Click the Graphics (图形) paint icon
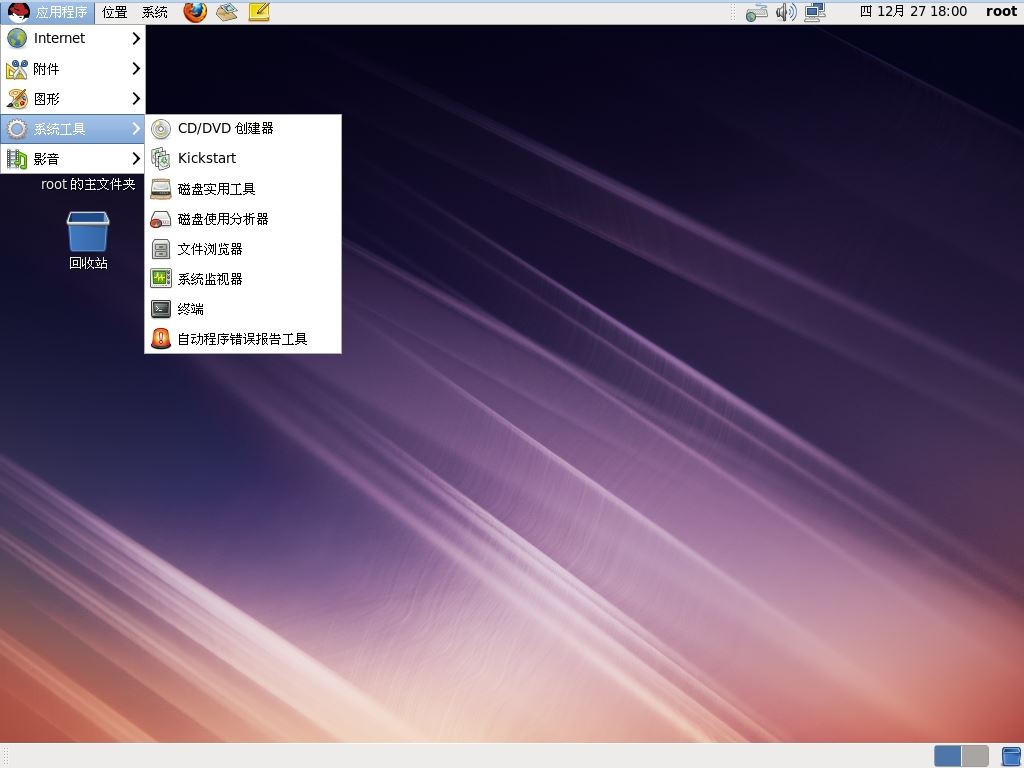Image resolution: width=1024 pixels, height=768 pixels. point(17,99)
